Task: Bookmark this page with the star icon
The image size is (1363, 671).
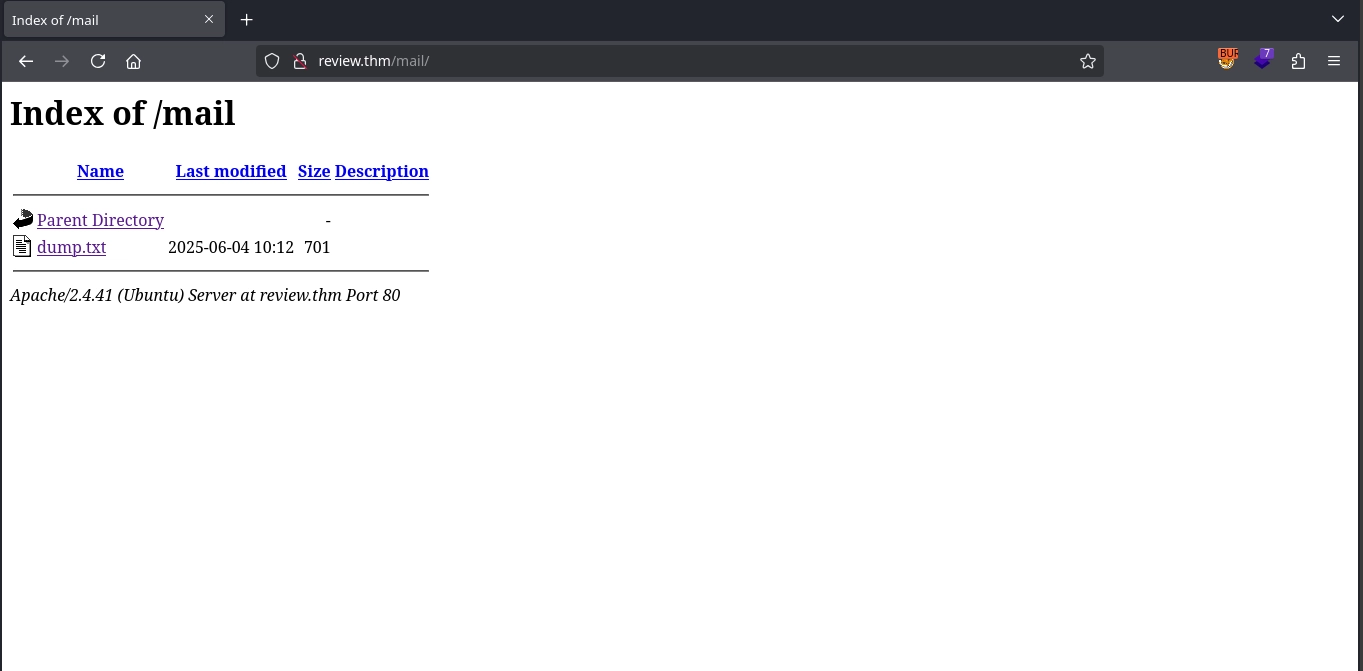Action: (x=1088, y=61)
